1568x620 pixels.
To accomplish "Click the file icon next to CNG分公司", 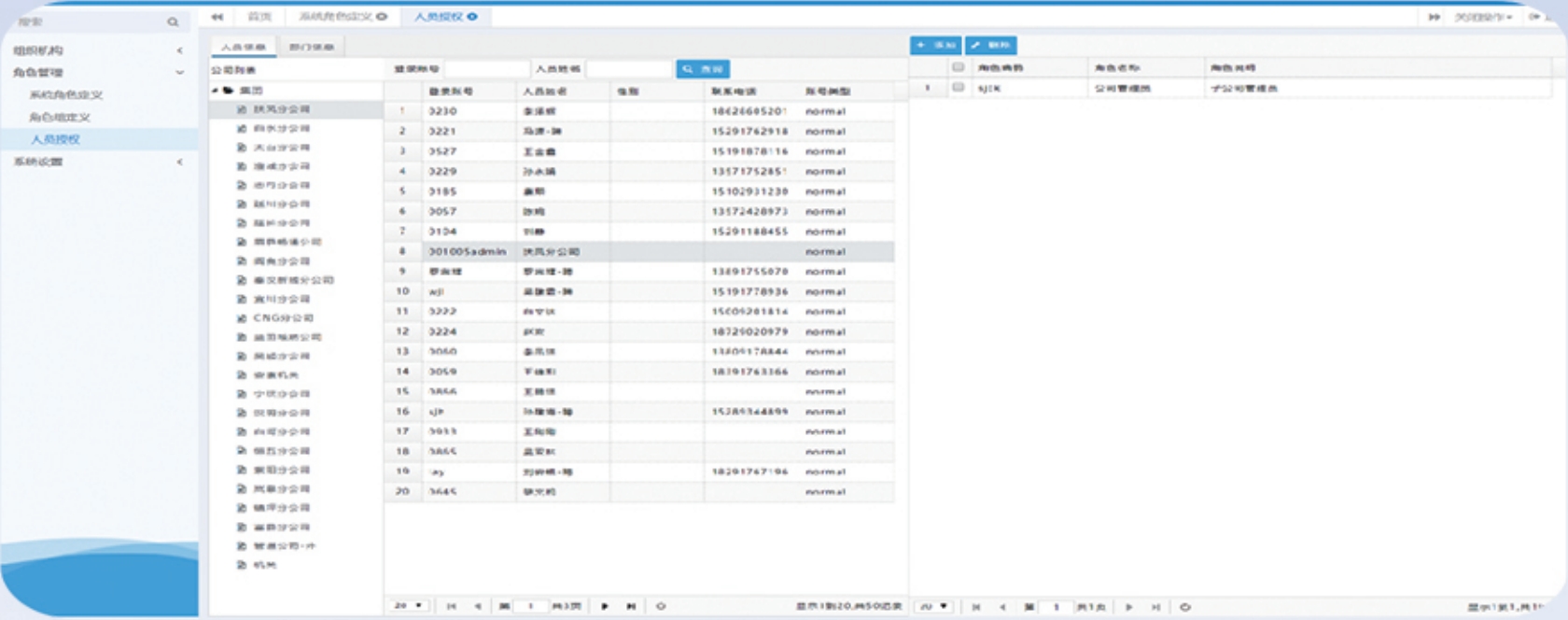I will [242, 318].
